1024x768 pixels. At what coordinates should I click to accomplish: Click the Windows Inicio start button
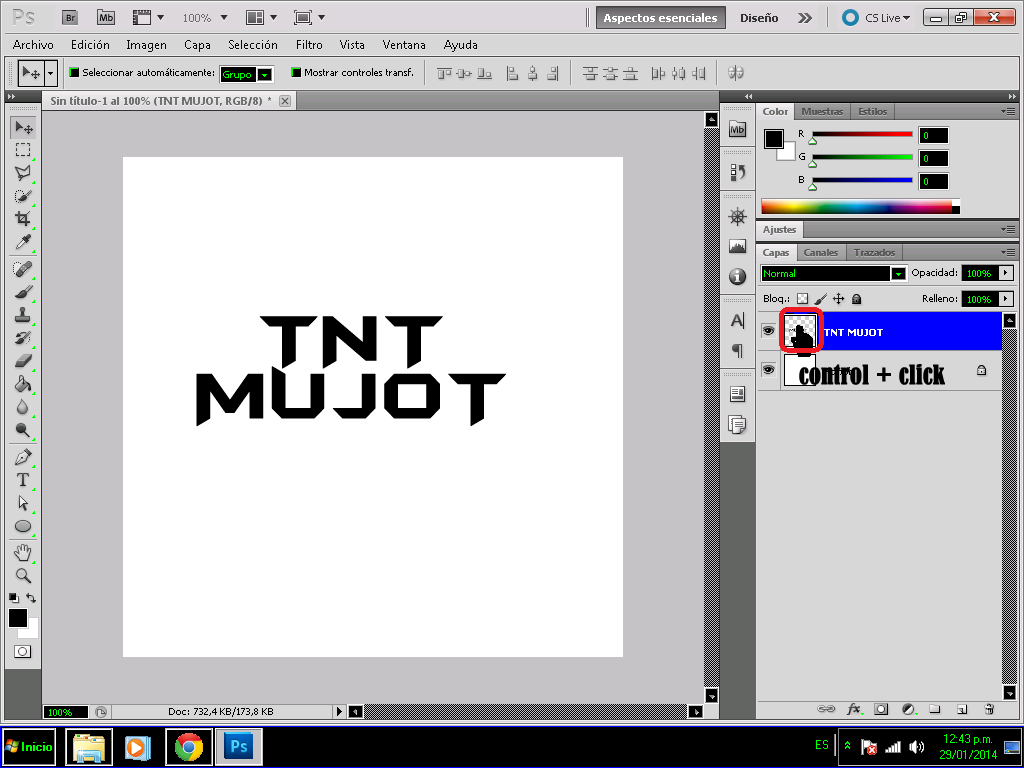(29, 746)
